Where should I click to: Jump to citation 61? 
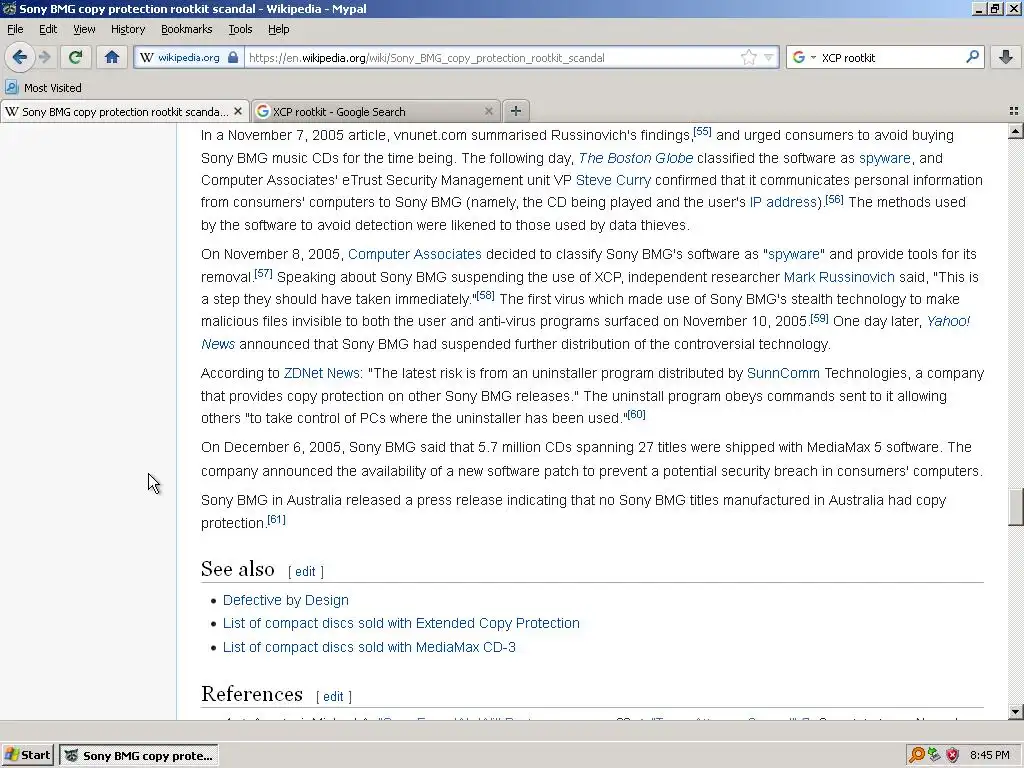click(x=276, y=519)
